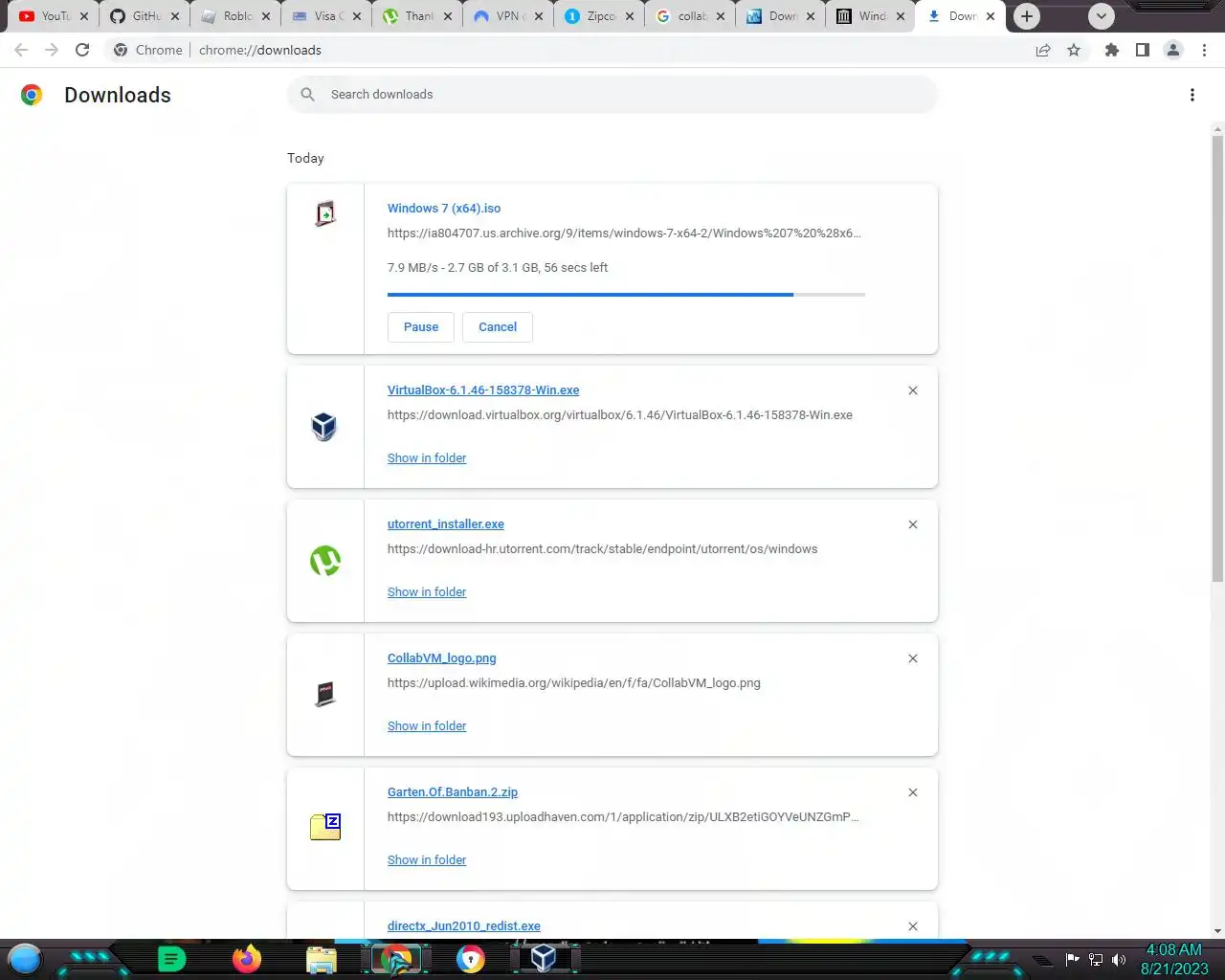Open VirtualBox-6.1.46-158378-Win.exe file link
1225x980 pixels.
(483, 390)
